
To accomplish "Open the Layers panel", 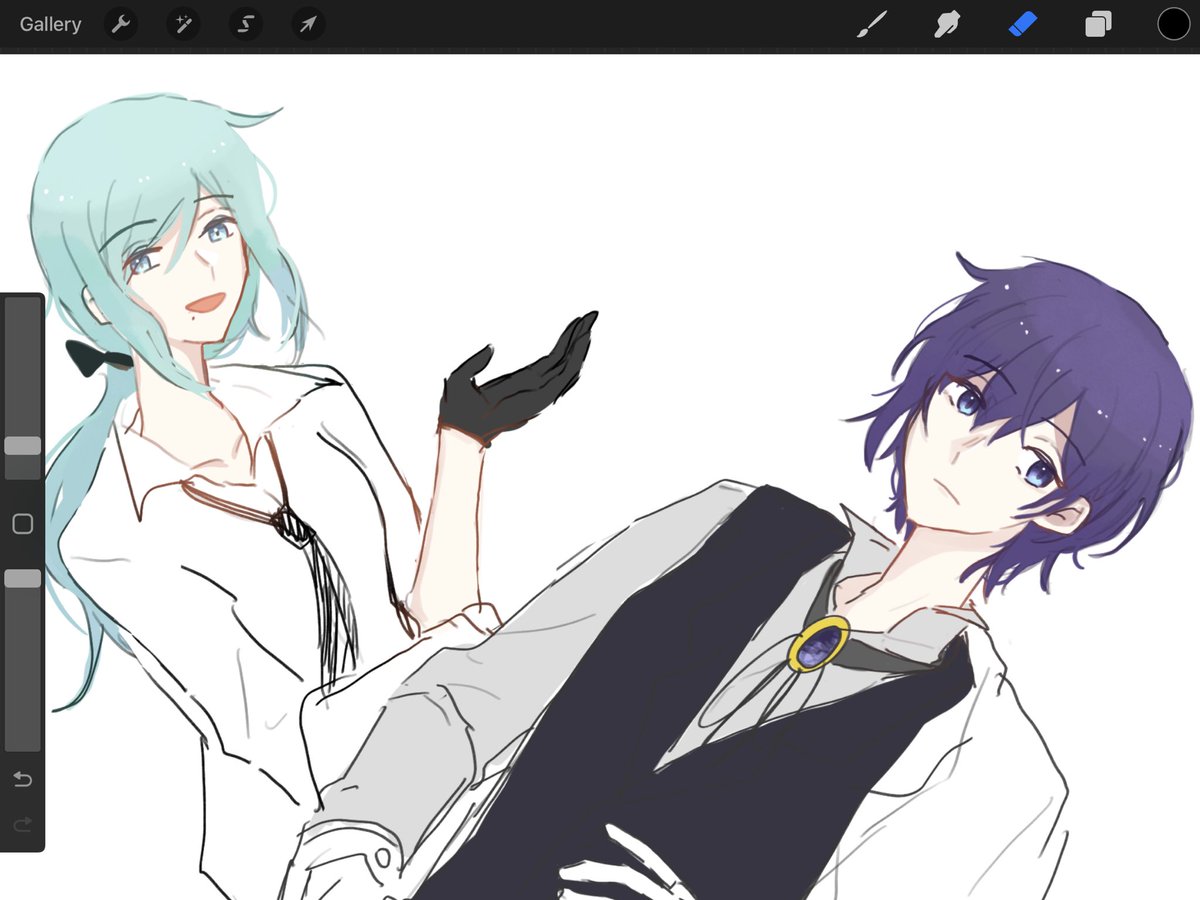I will [x=1098, y=24].
